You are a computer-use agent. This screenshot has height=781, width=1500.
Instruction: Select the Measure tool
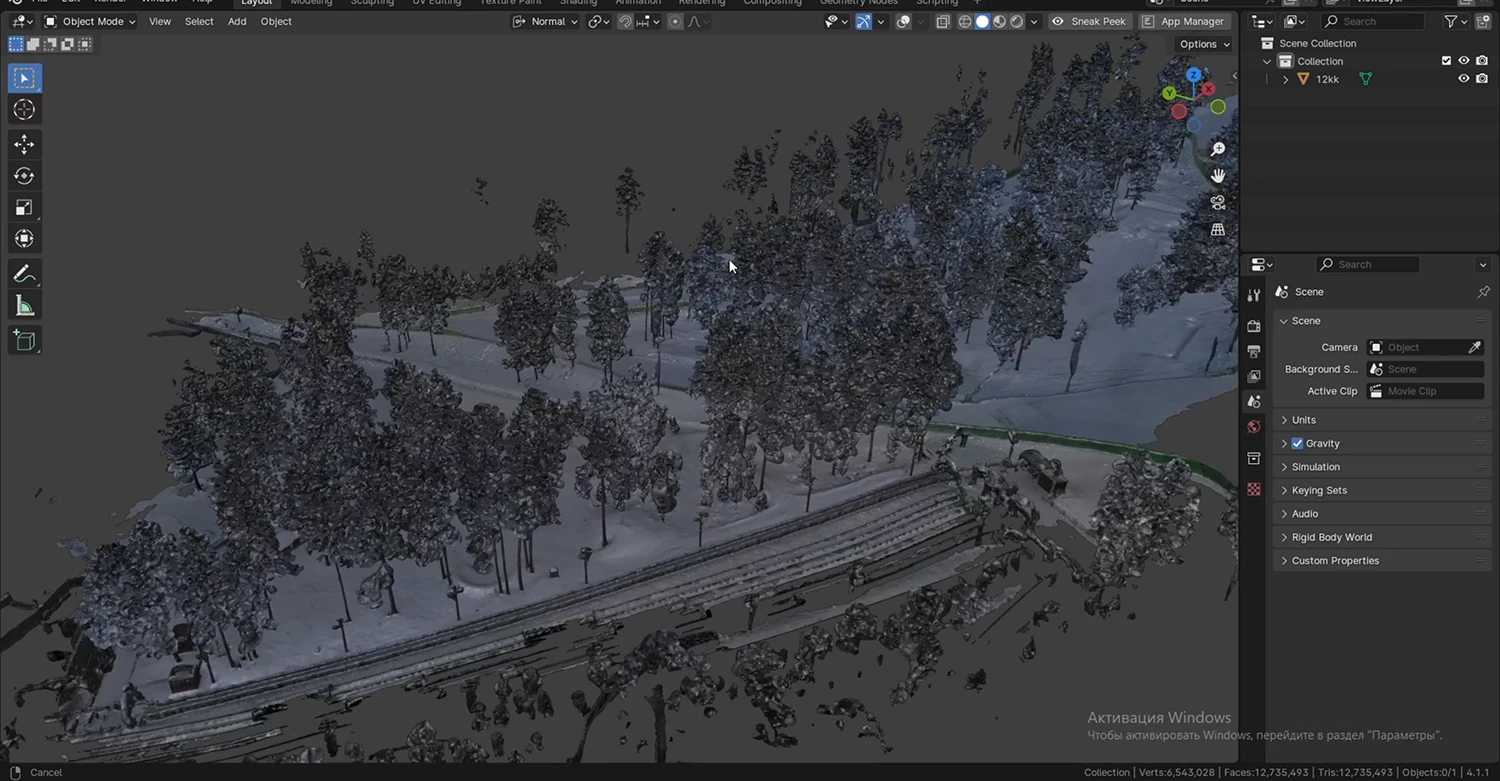pyautogui.click(x=24, y=306)
